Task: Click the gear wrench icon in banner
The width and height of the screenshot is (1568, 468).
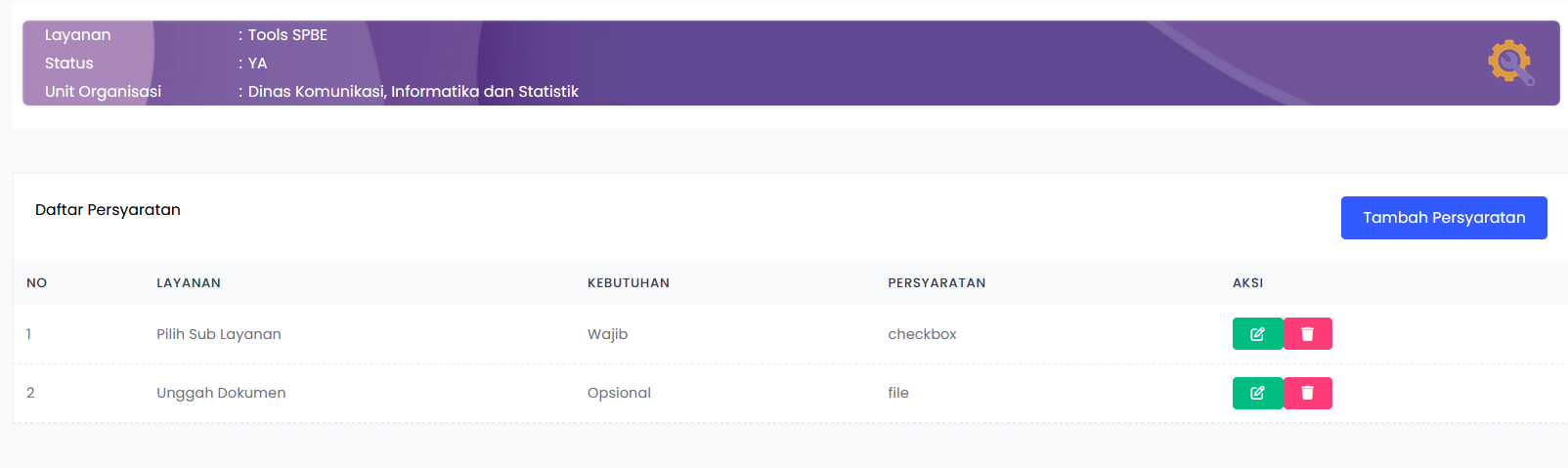Action: (1510, 63)
